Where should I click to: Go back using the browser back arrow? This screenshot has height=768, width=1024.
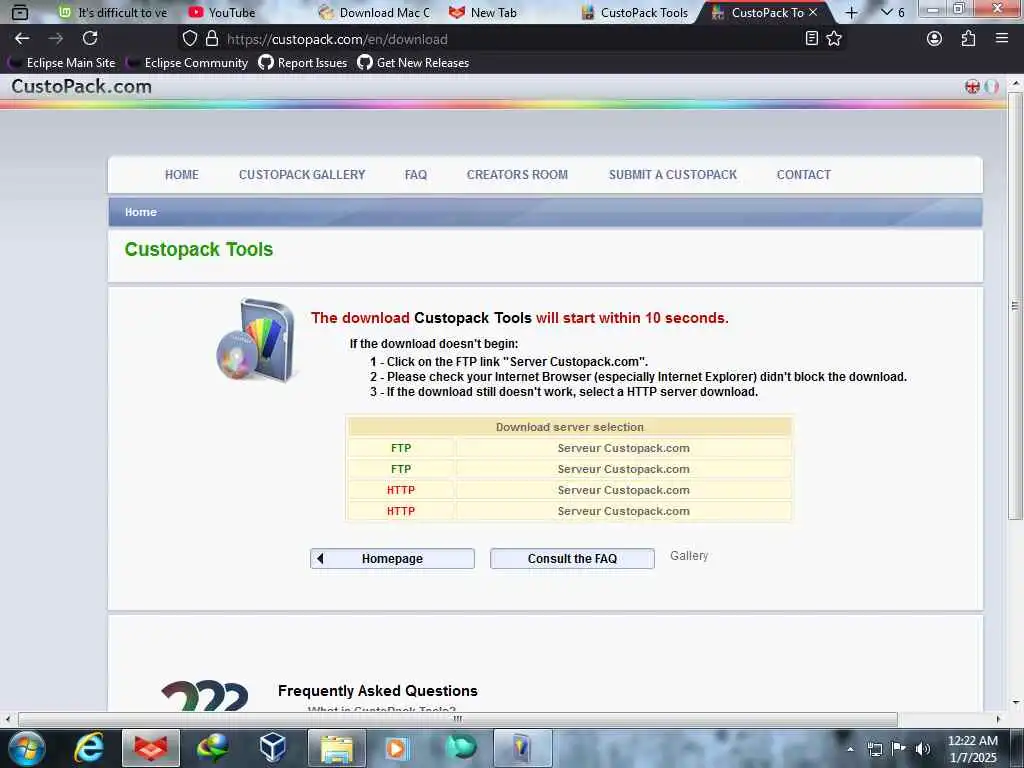pyautogui.click(x=22, y=39)
